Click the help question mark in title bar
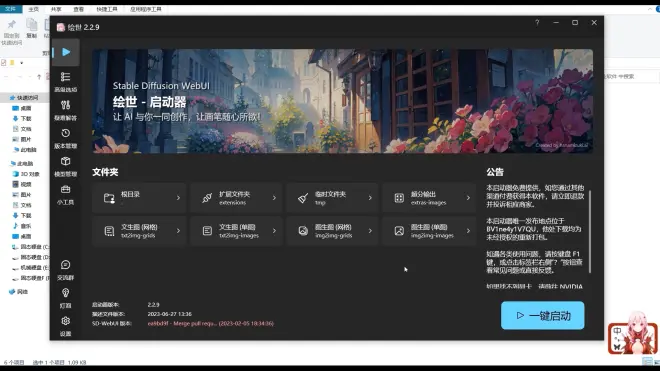 [x=537, y=23]
